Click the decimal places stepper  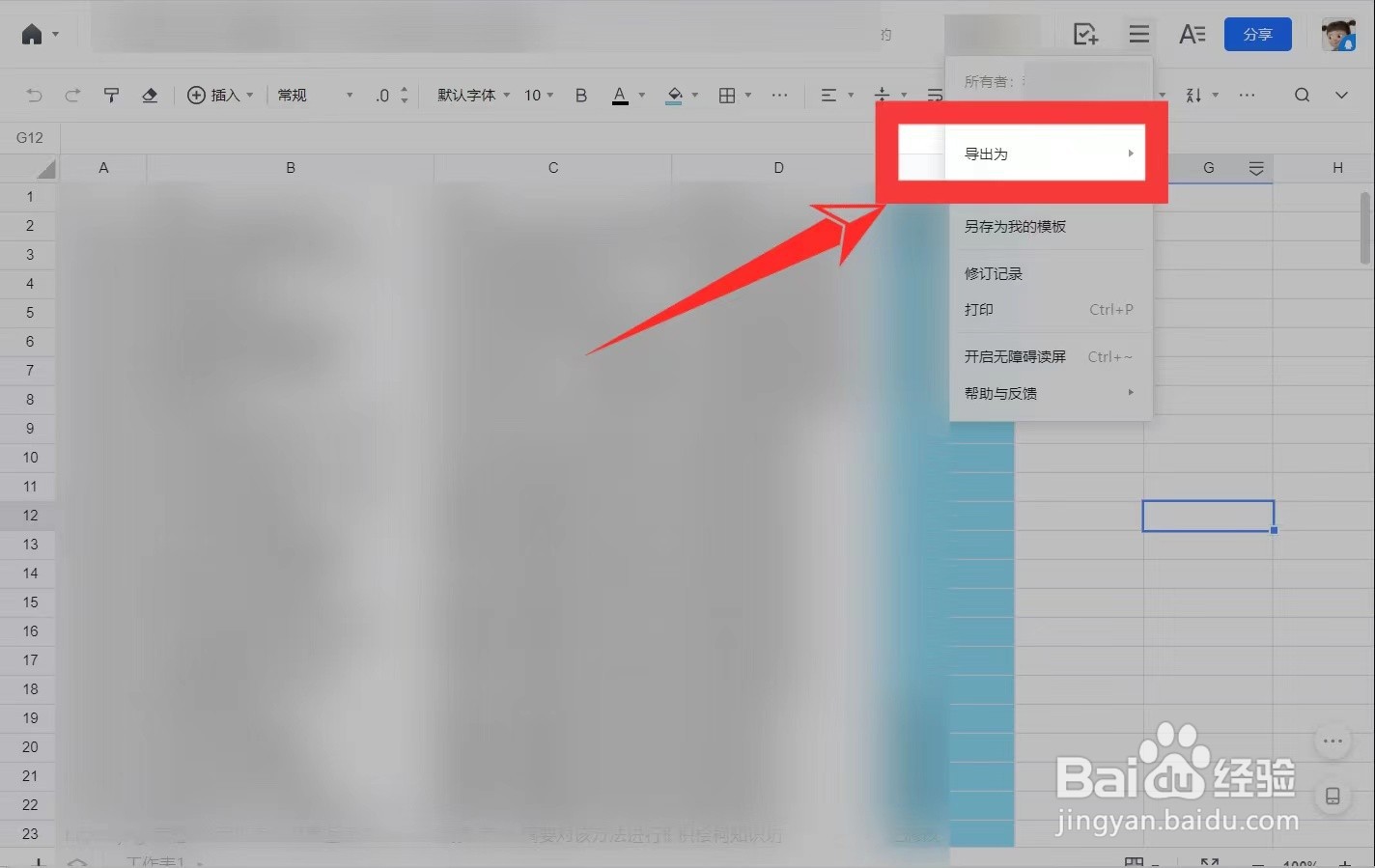pos(404,95)
